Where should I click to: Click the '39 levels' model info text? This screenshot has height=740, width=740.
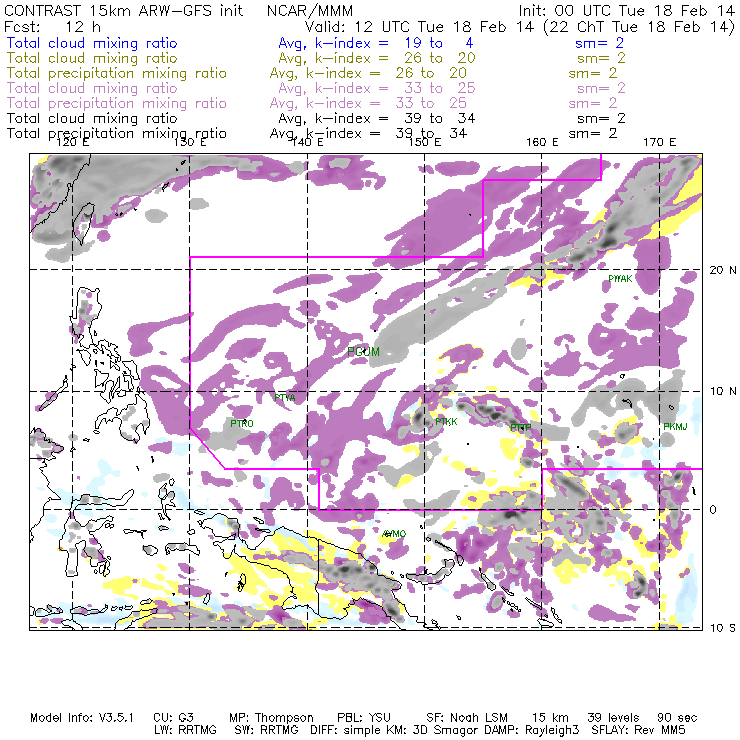613,718
